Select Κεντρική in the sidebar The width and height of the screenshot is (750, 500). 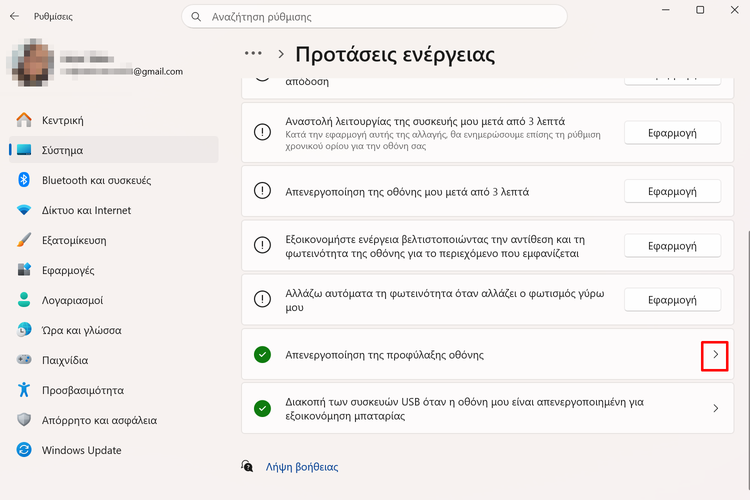pyautogui.click(x=62, y=120)
